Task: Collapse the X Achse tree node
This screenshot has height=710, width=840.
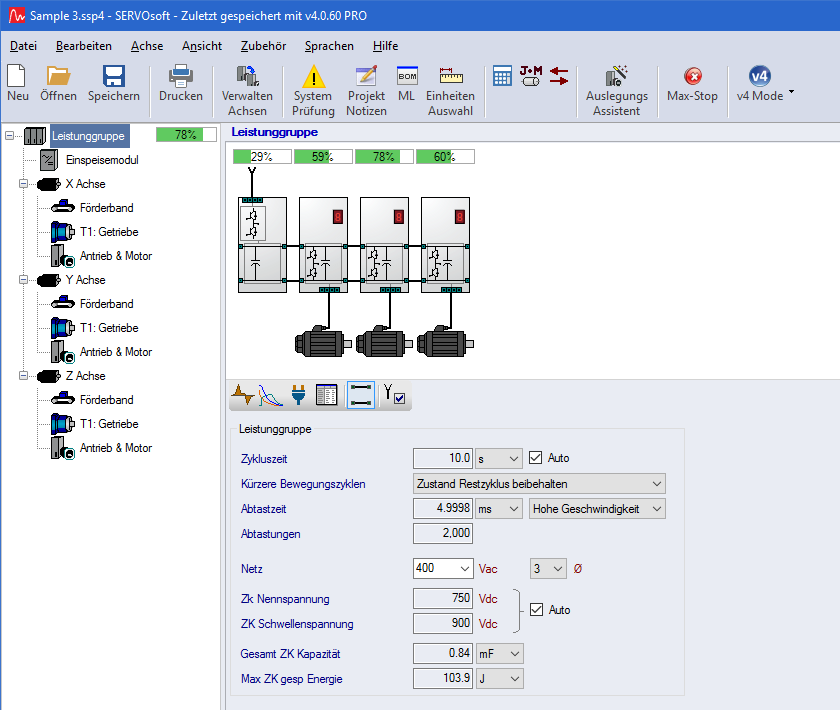Action: tap(24, 184)
